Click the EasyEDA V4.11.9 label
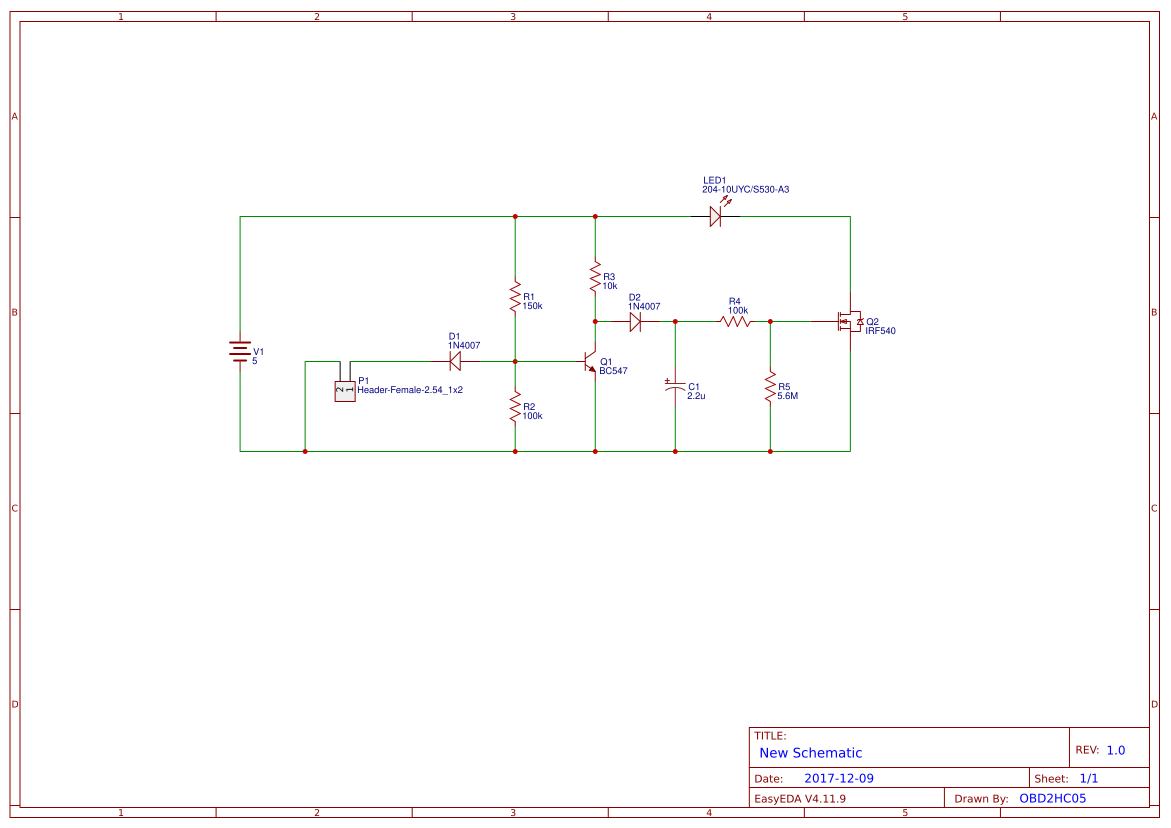The width and height of the screenshot is (1171, 828). (x=802, y=798)
